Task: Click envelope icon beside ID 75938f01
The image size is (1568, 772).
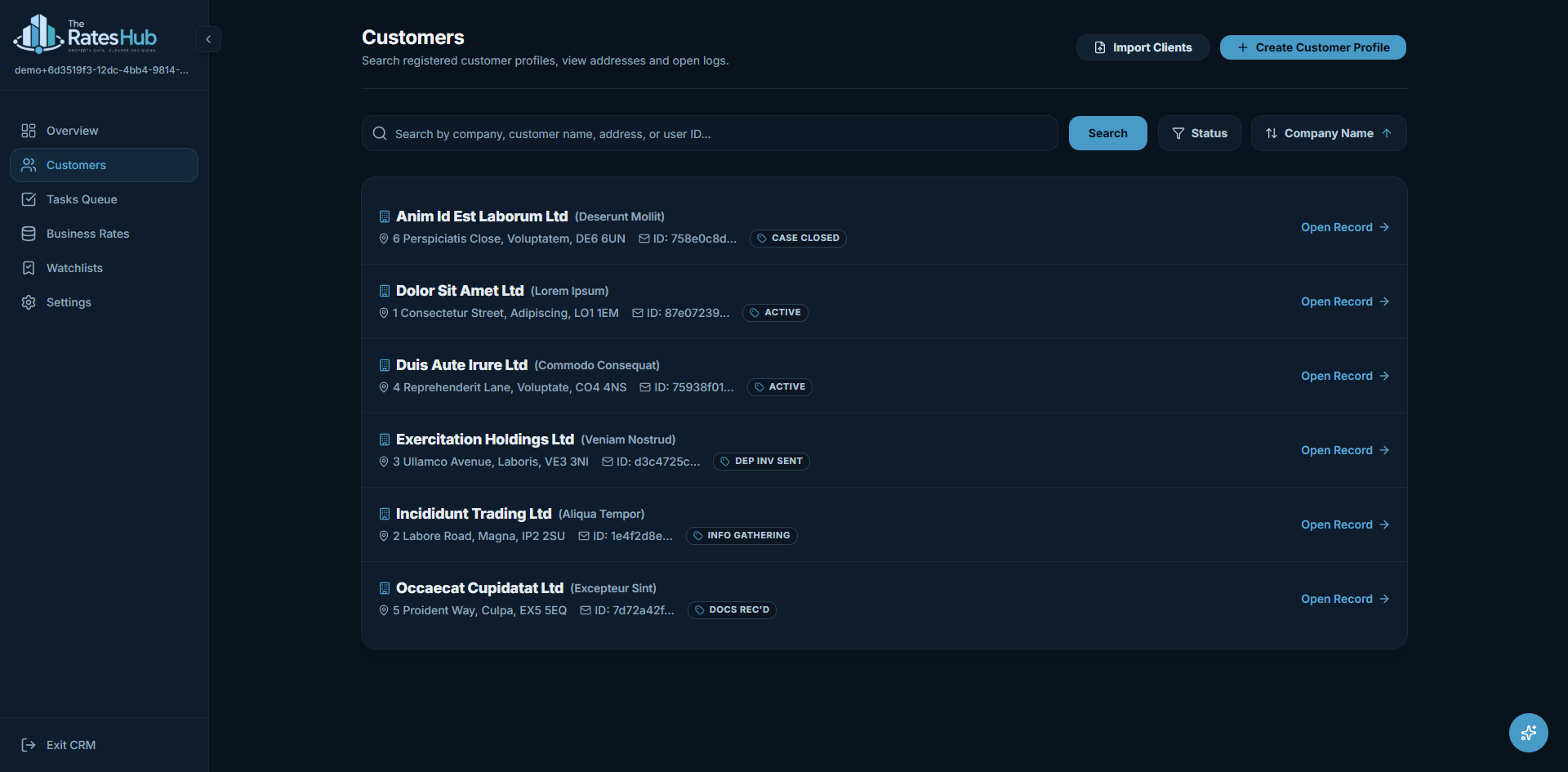Action: pyautogui.click(x=645, y=387)
